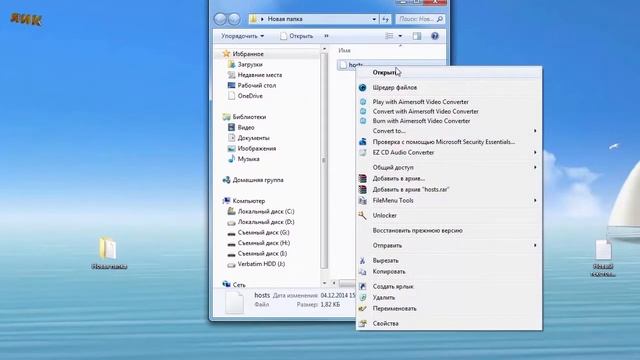
Task: Click the Microsoft Security Essentials icon
Action: (362, 142)
